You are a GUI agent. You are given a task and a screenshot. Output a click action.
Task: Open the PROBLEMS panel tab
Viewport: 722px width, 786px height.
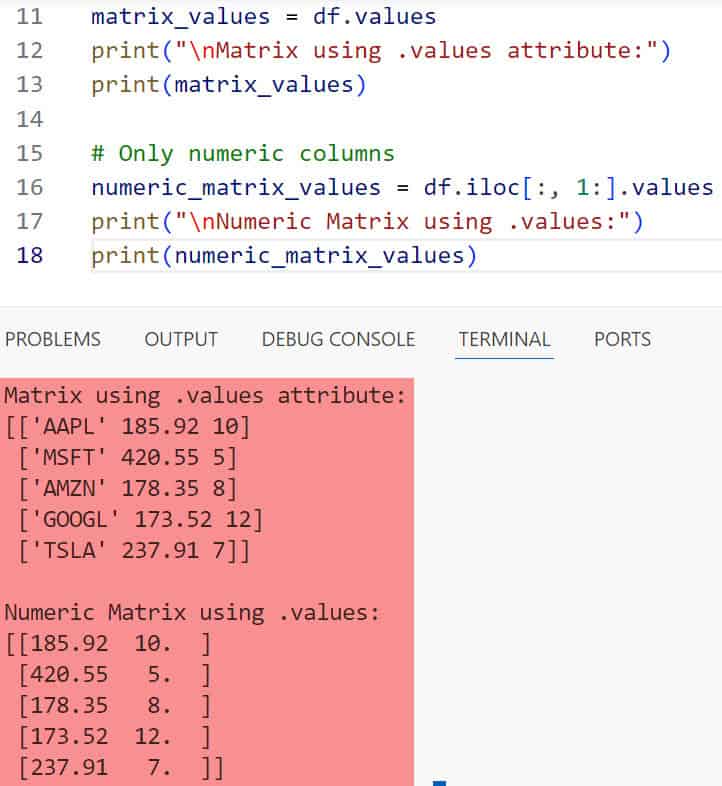point(53,339)
